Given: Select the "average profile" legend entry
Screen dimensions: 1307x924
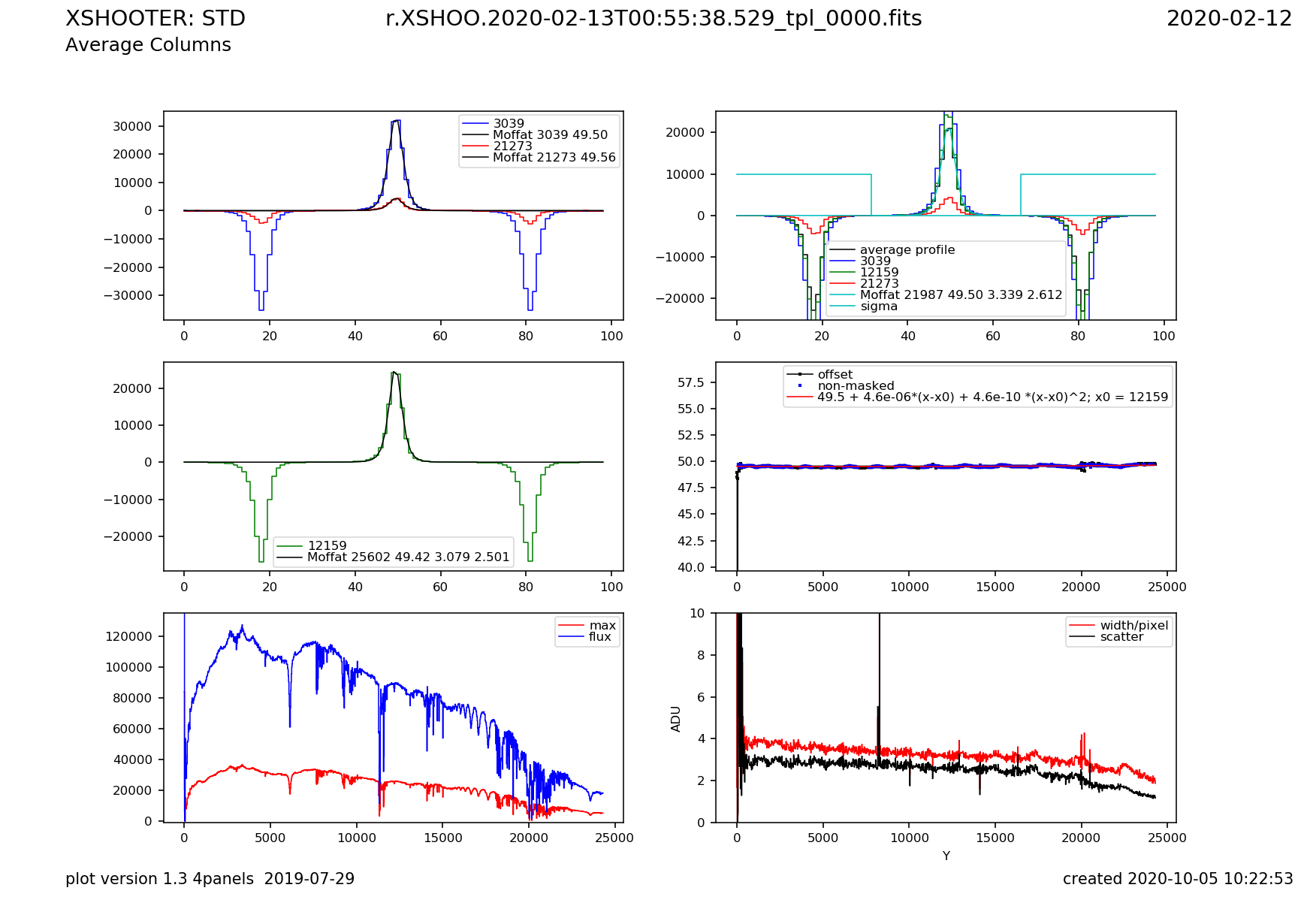Looking at the screenshot, I should (907, 250).
